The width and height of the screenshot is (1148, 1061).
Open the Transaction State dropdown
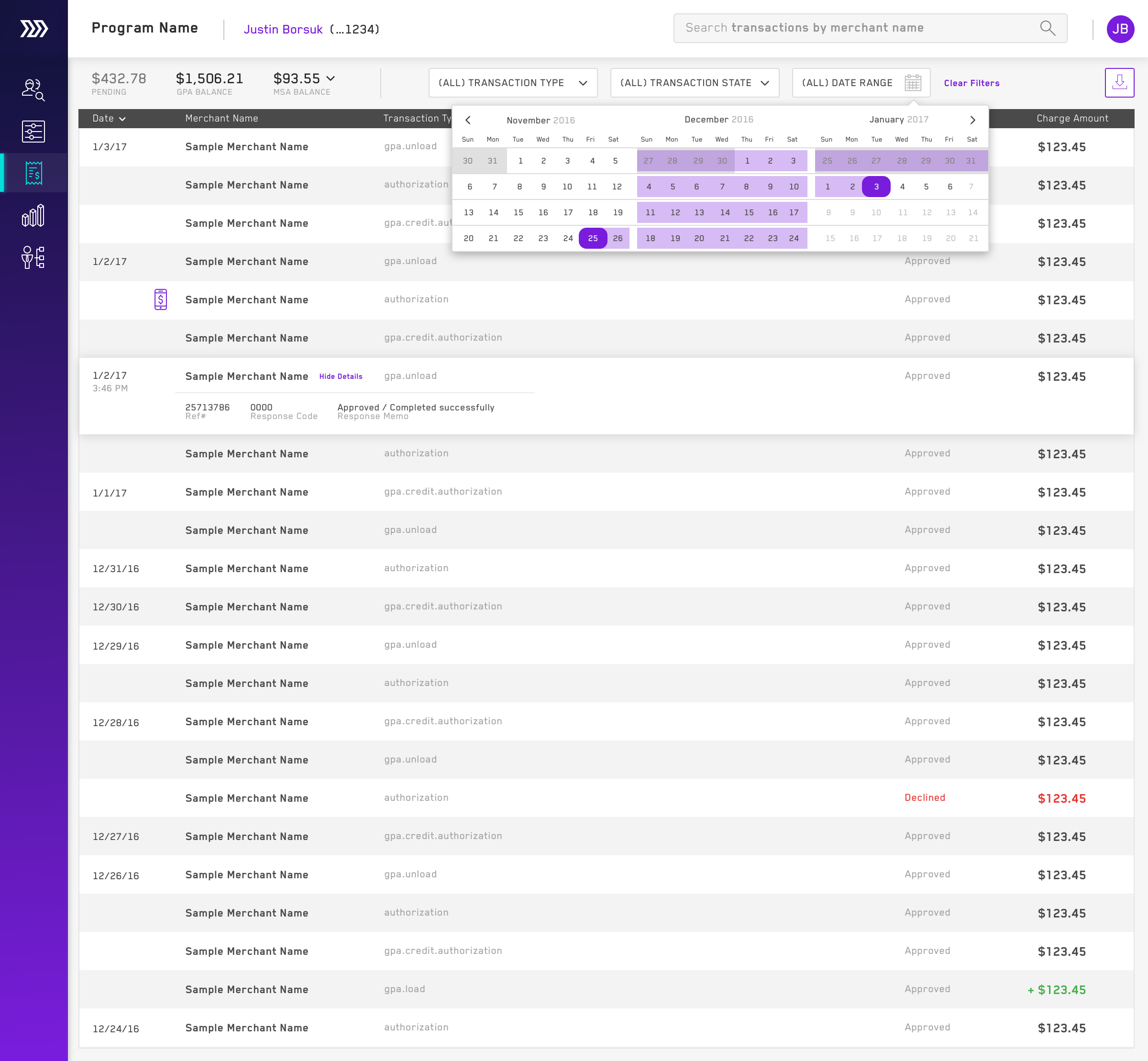point(695,83)
